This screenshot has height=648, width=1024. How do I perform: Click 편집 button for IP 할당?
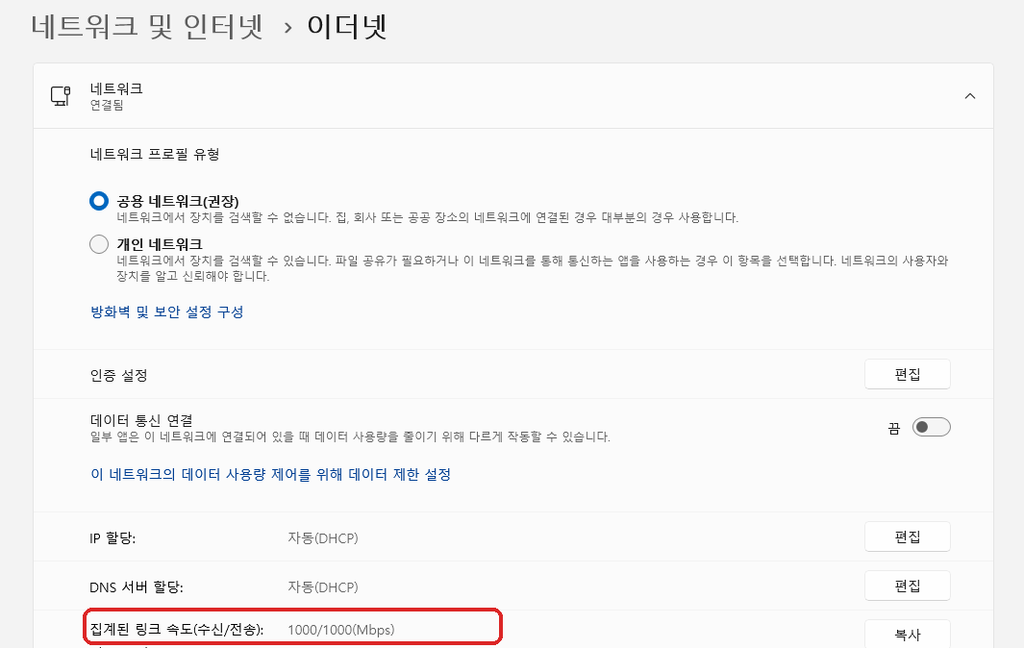pos(907,537)
